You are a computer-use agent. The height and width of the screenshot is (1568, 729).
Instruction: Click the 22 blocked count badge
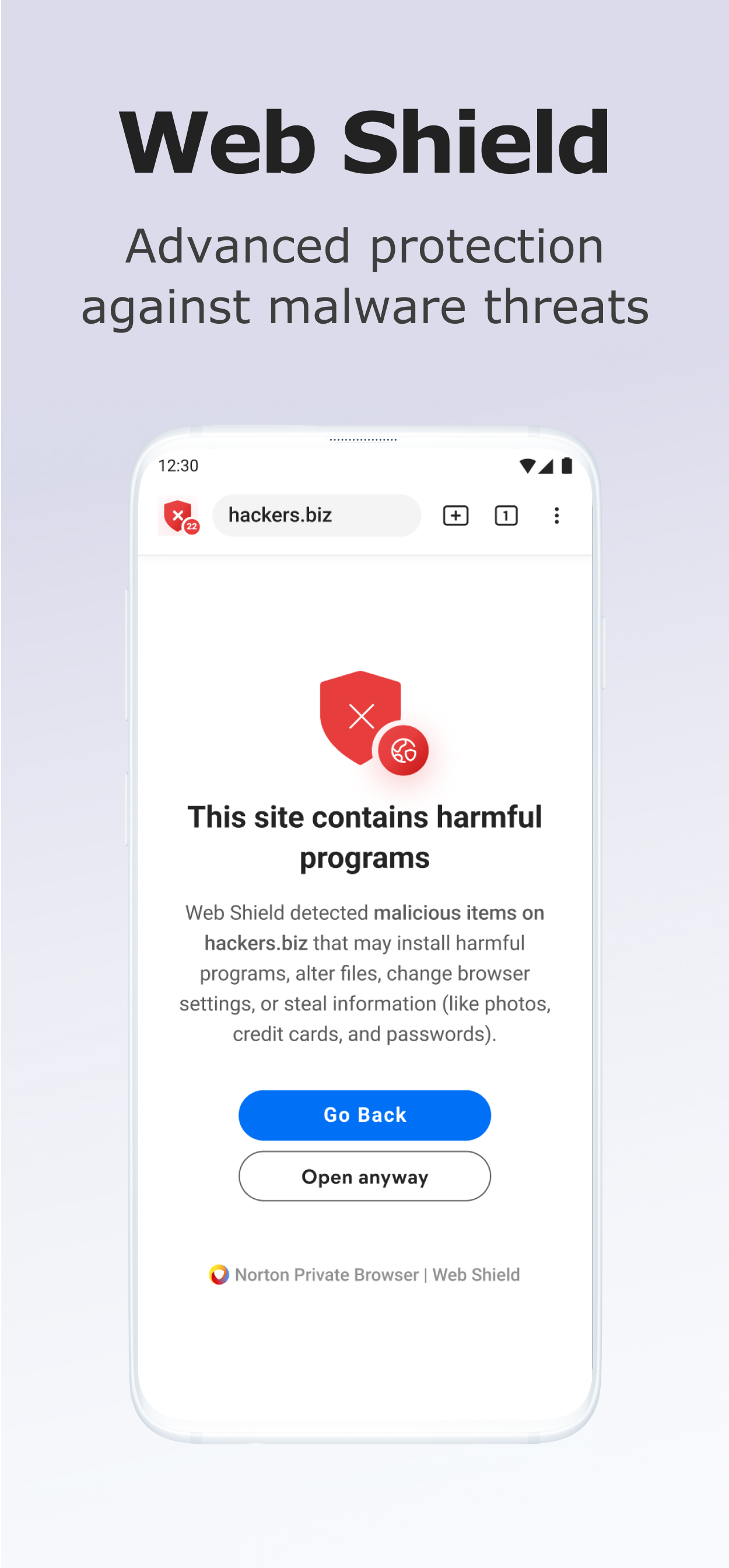(192, 527)
